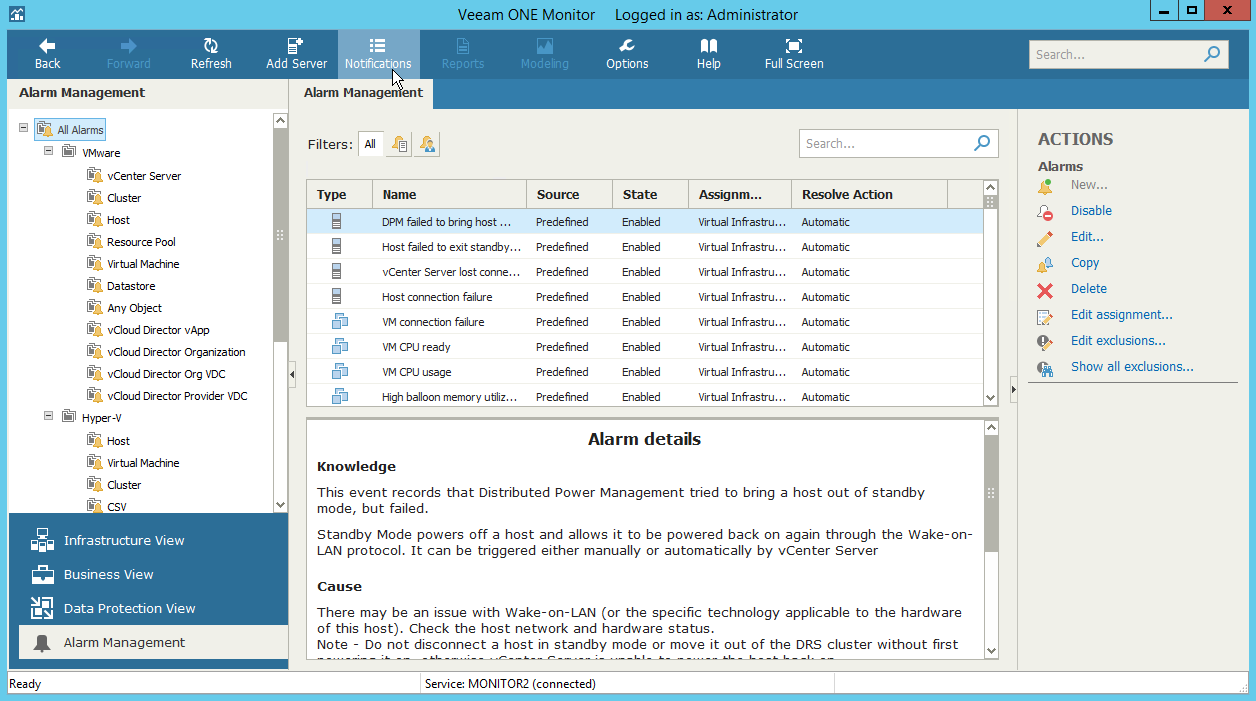The width and height of the screenshot is (1256, 701).
Task: Collapse the VMware tree node
Action: click(48, 152)
